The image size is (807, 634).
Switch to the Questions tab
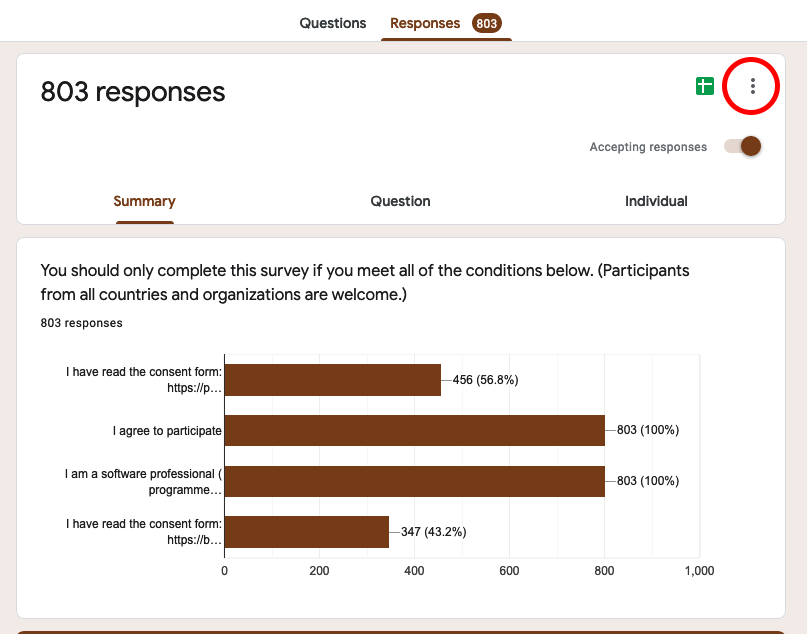click(332, 23)
